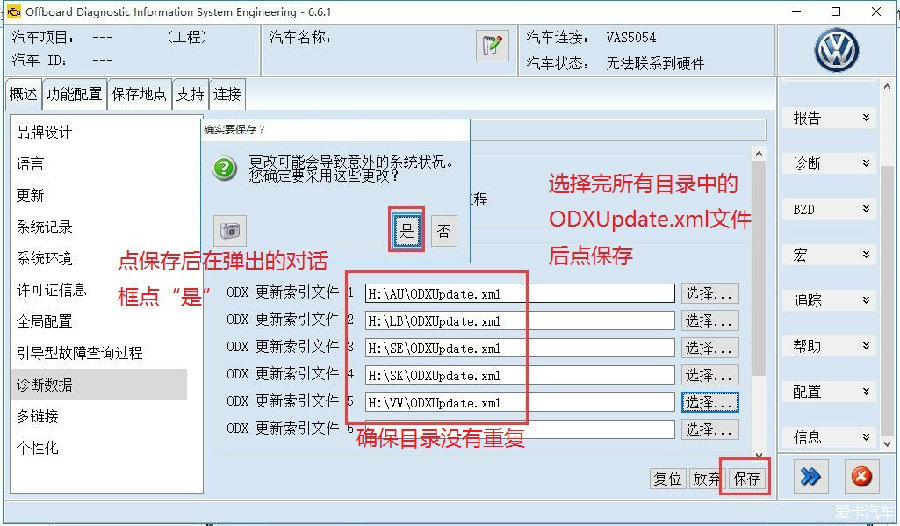Click 选择... for ODX index file 6
The image size is (900, 526).
click(x=709, y=429)
